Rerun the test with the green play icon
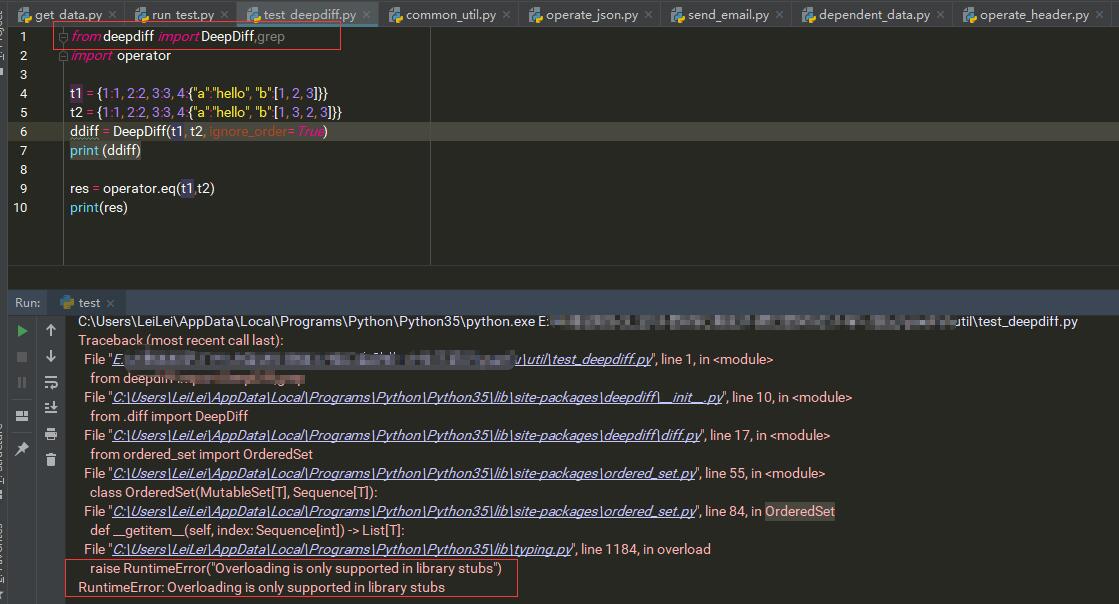The width and height of the screenshot is (1119, 604). click(x=22, y=331)
